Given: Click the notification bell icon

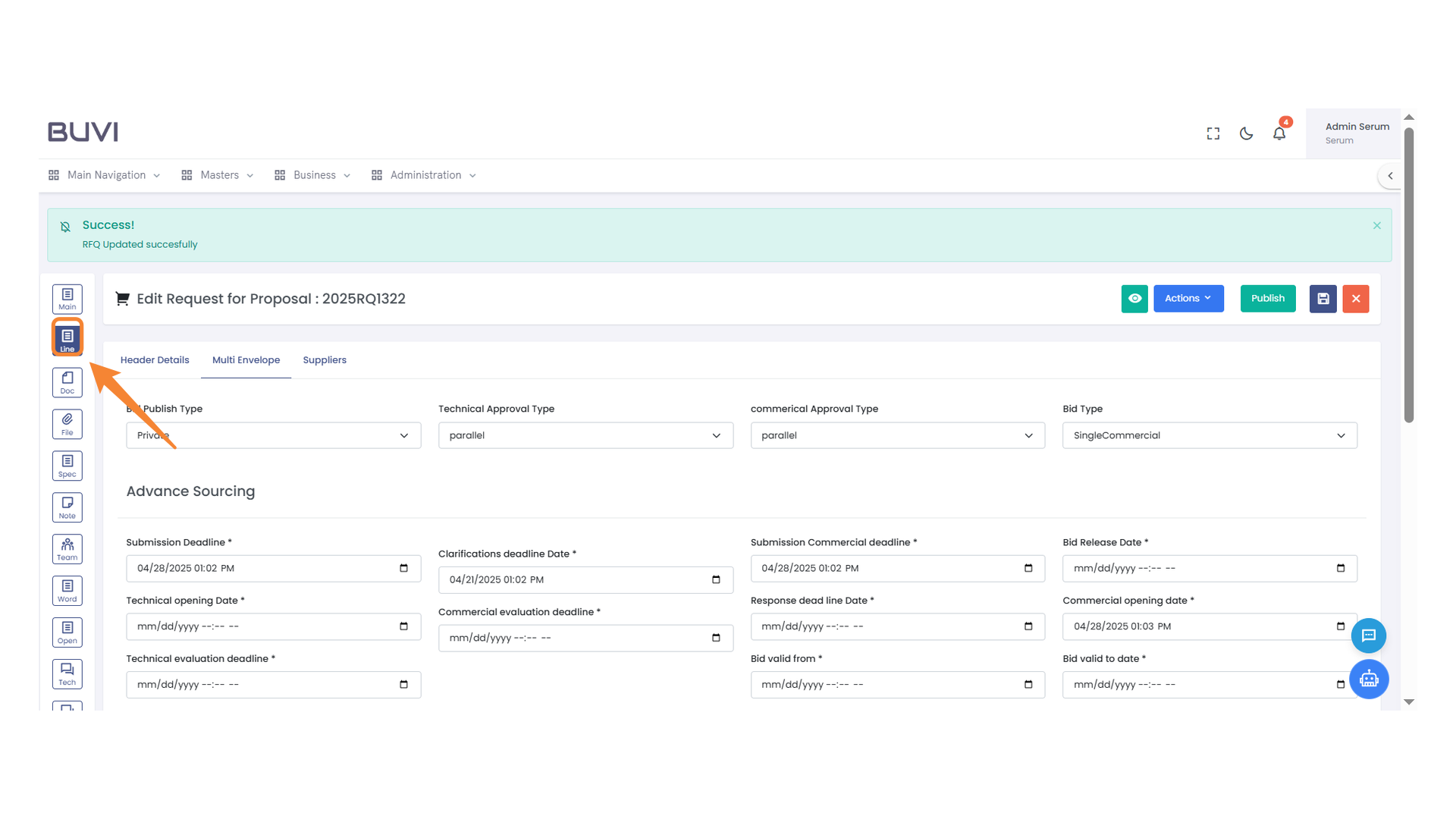Looking at the screenshot, I should pyautogui.click(x=1279, y=133).
